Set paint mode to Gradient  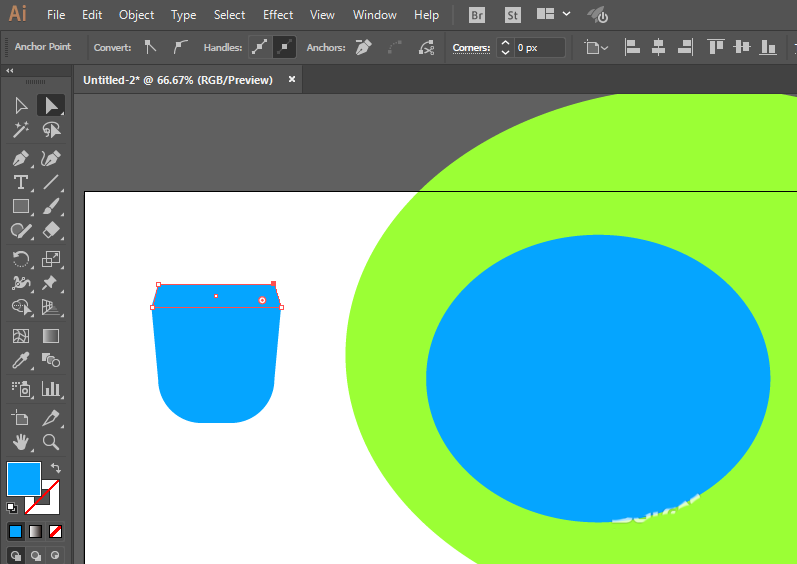(x=36, y=531)
